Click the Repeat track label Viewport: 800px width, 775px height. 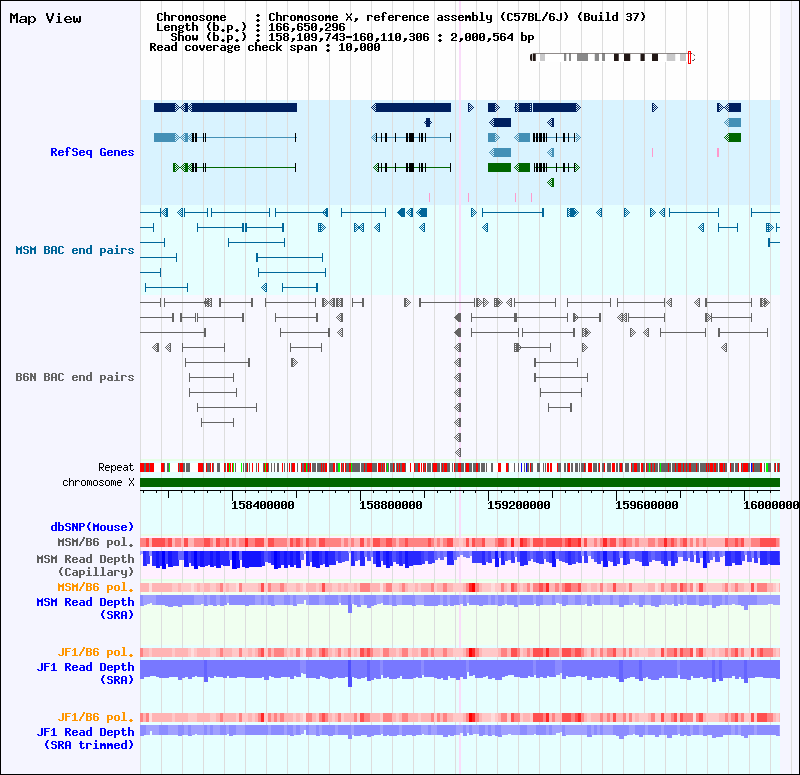pyautogui.click(x=116, y=467)
